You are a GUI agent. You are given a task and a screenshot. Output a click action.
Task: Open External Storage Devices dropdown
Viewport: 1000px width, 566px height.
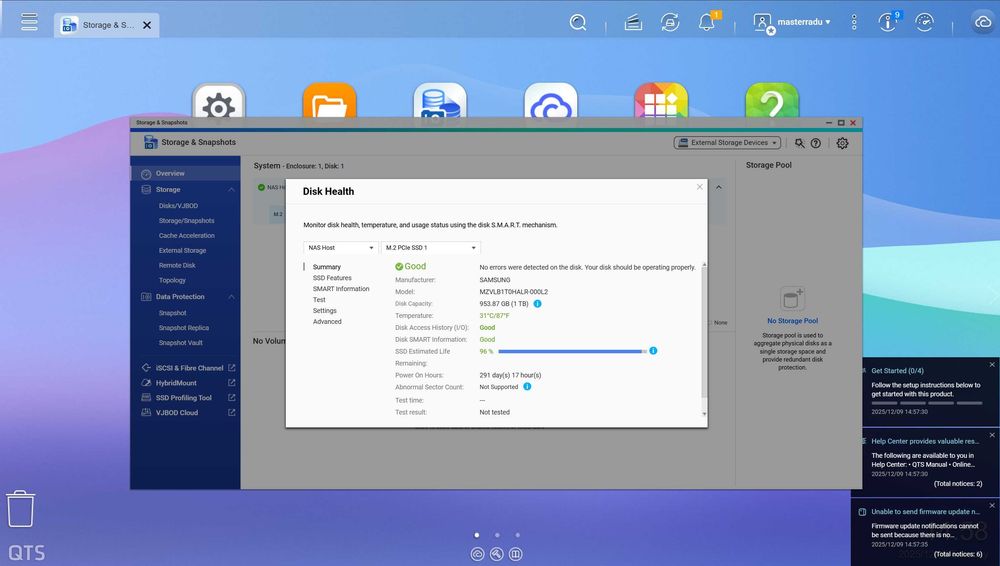(728, 143)
